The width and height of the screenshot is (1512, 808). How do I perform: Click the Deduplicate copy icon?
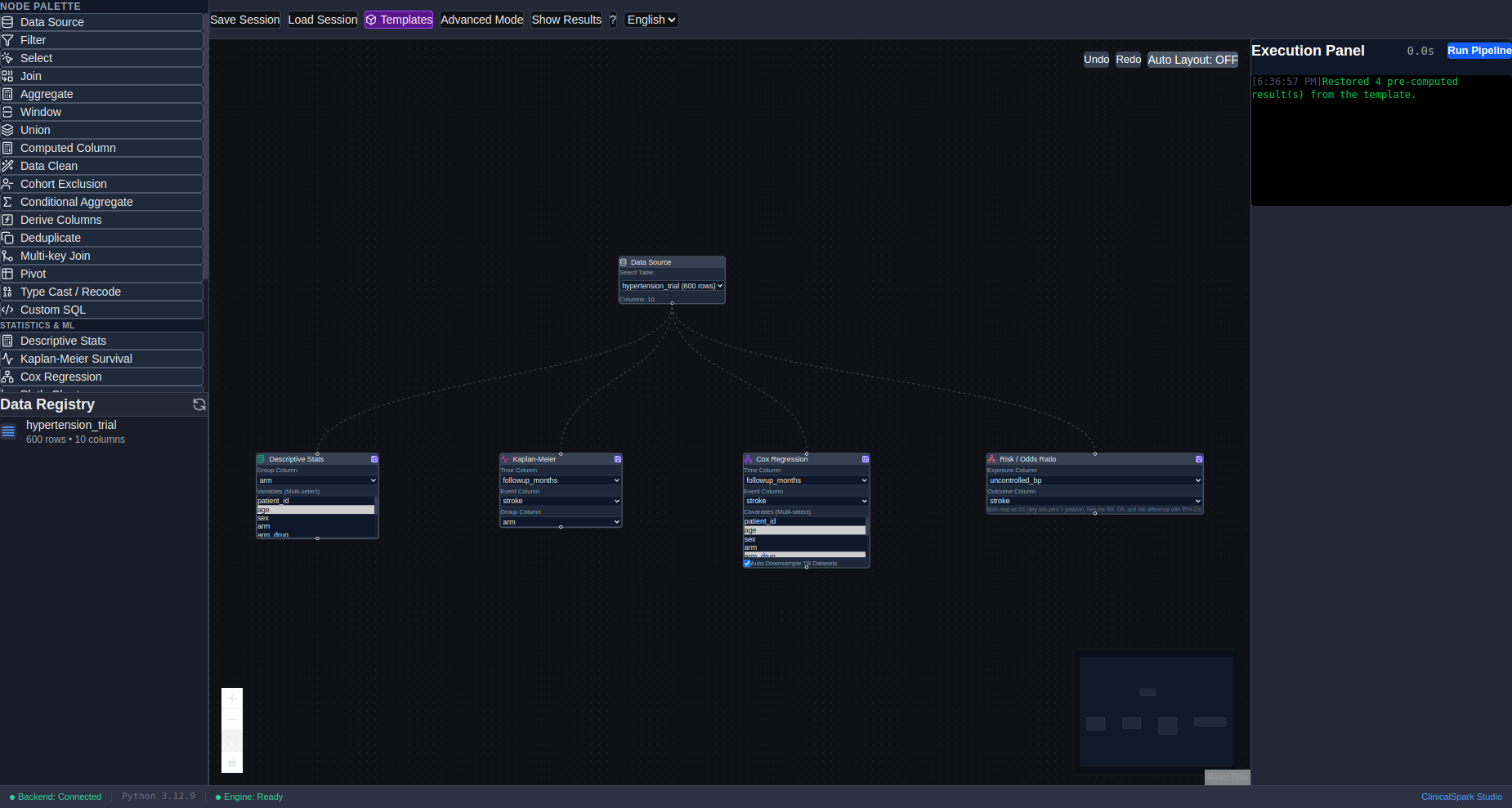coord(7,238)
